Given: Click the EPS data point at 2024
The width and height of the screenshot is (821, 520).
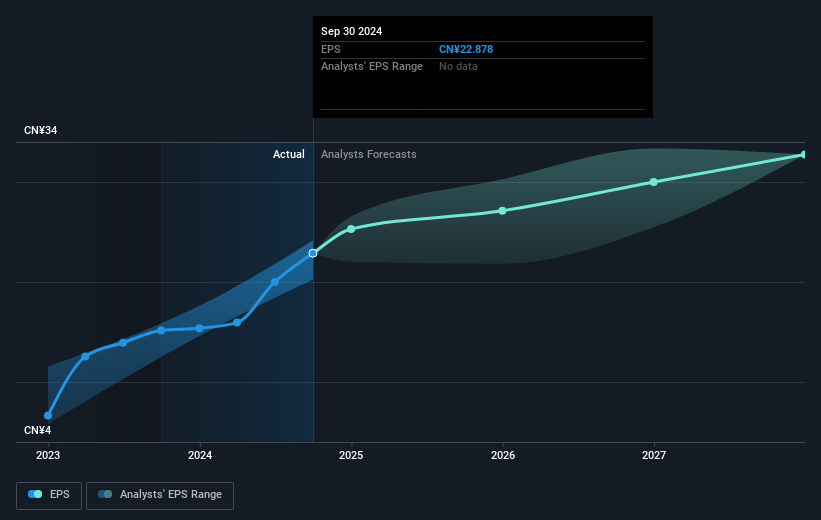Looking at the screenshot, I should tap(199, 328).
